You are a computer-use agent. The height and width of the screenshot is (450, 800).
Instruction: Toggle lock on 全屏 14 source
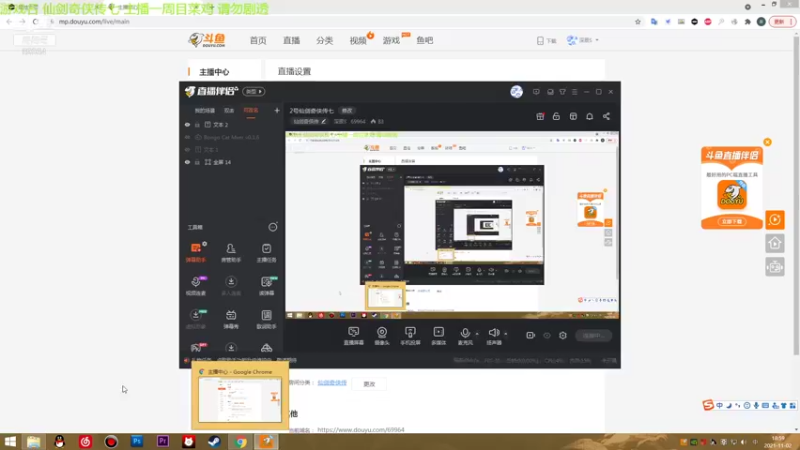click(x=197, y=162)
